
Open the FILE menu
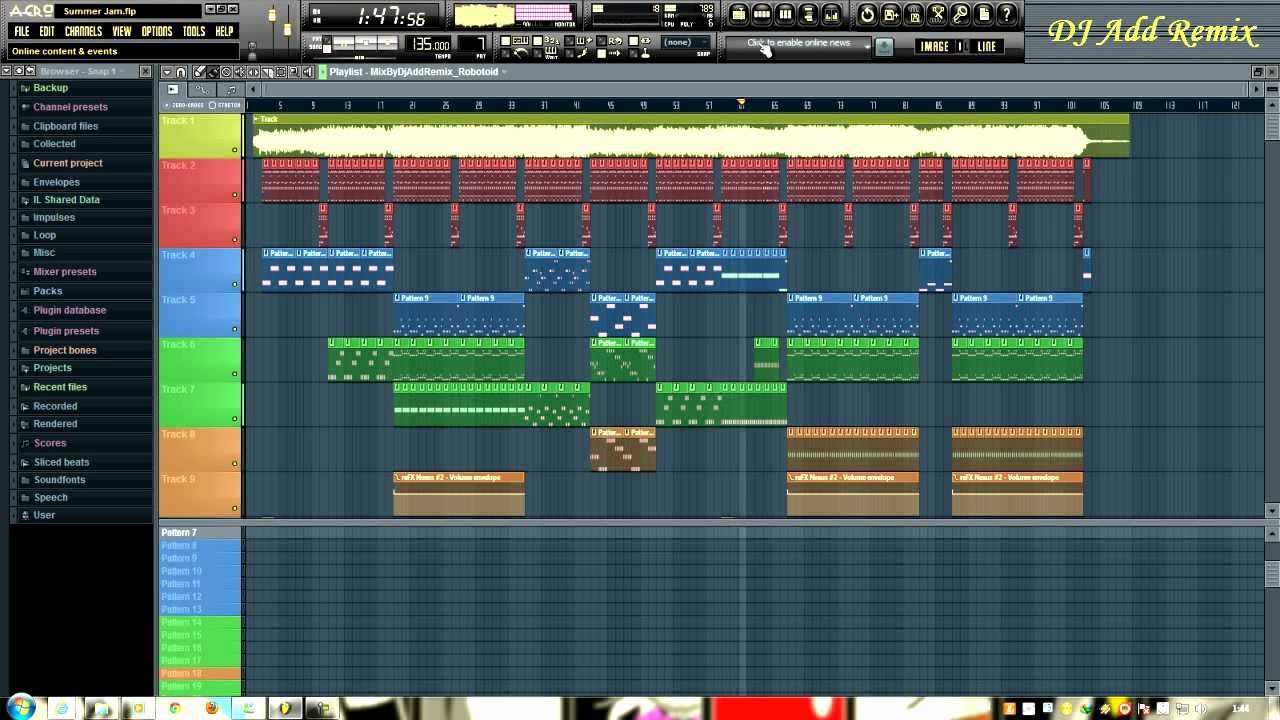[x=21, y=31]
